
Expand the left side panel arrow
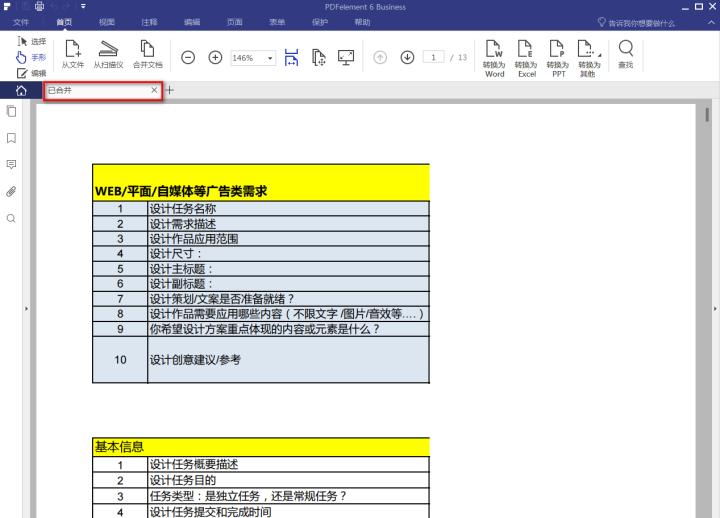(x=26, y=309)
